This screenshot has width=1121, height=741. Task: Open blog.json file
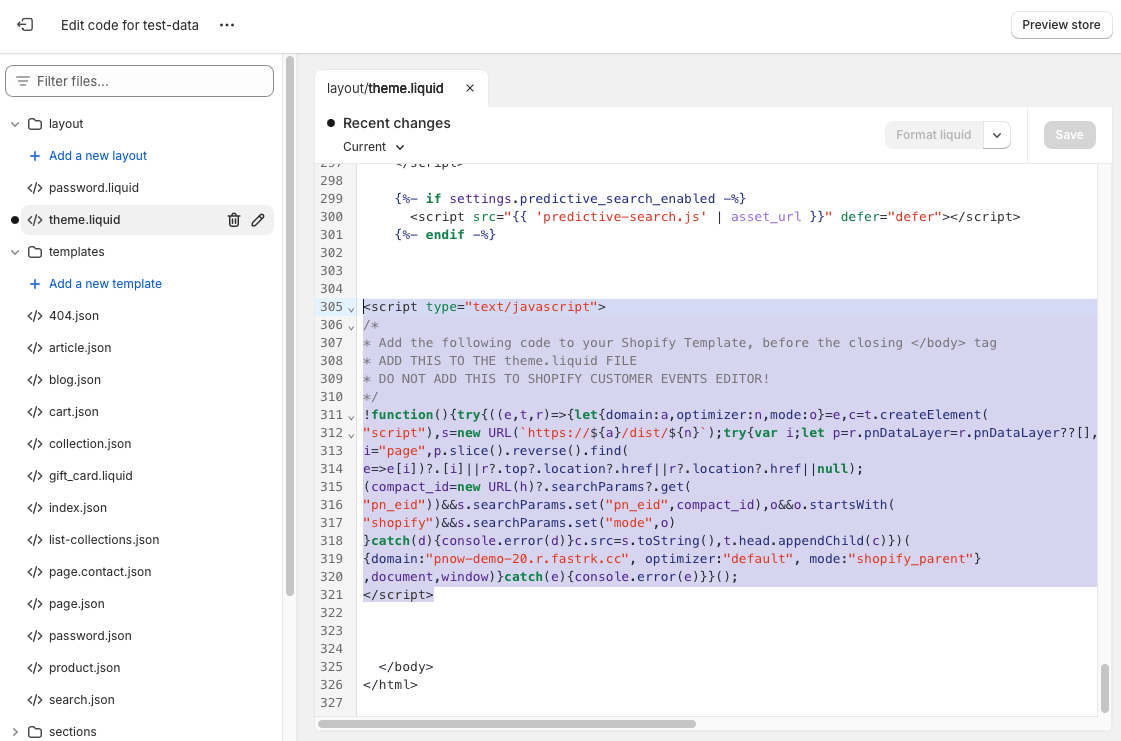[74, 380]
